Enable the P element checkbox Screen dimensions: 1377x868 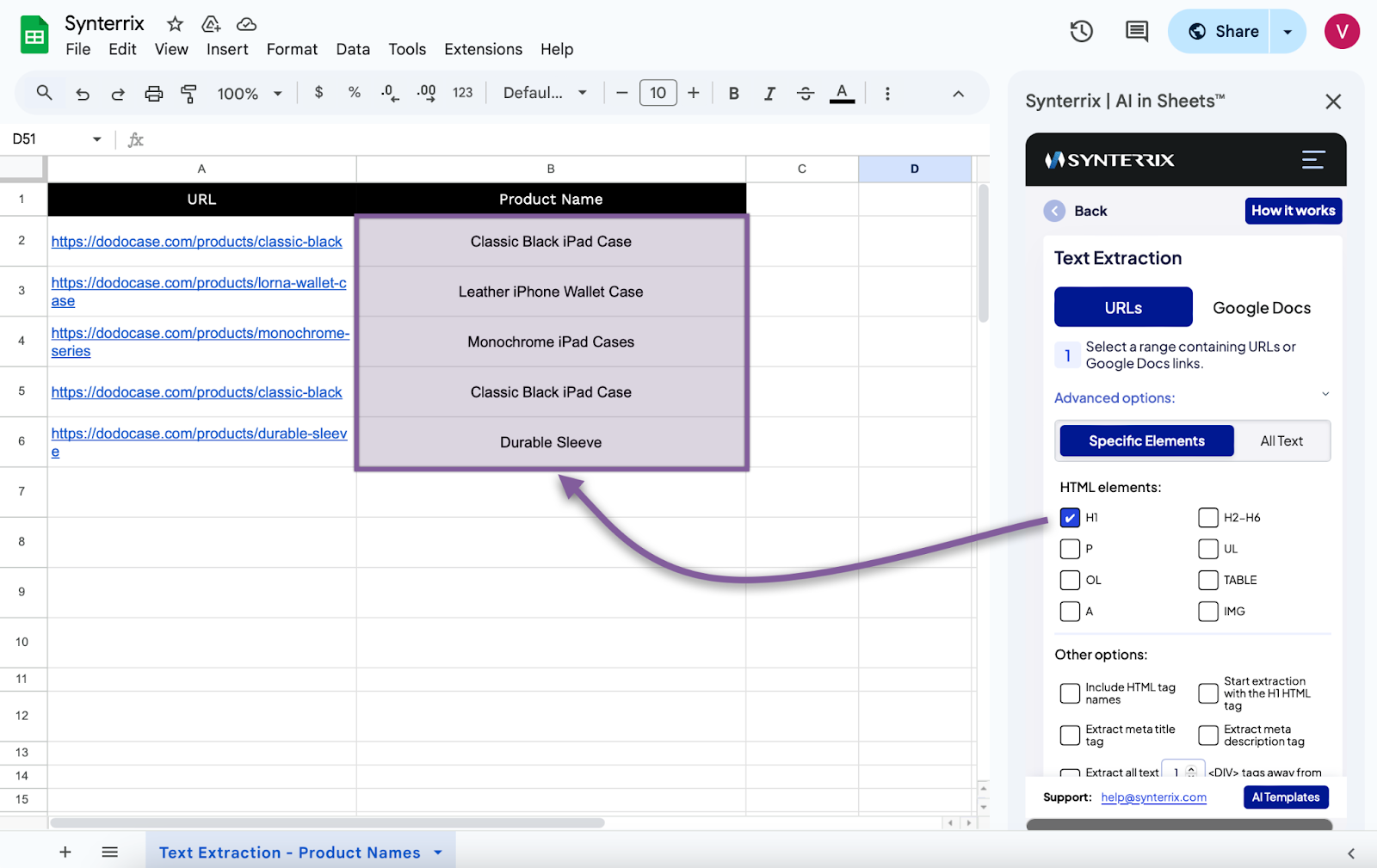(x=1070, y=549)
